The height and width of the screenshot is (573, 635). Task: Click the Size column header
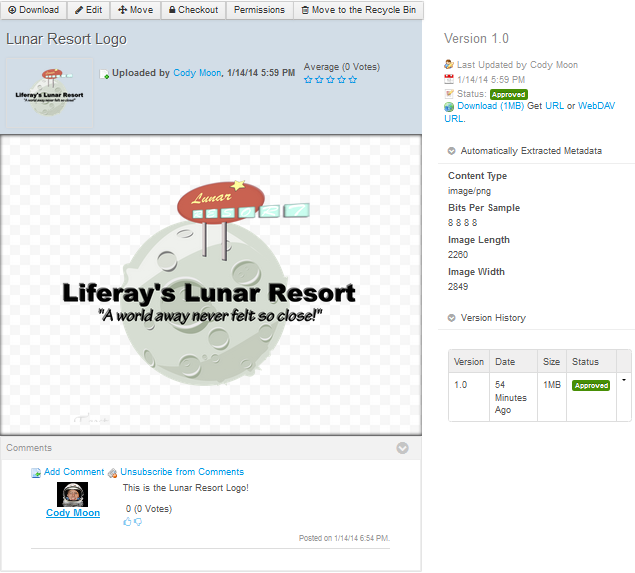click(x=552, y=362)
